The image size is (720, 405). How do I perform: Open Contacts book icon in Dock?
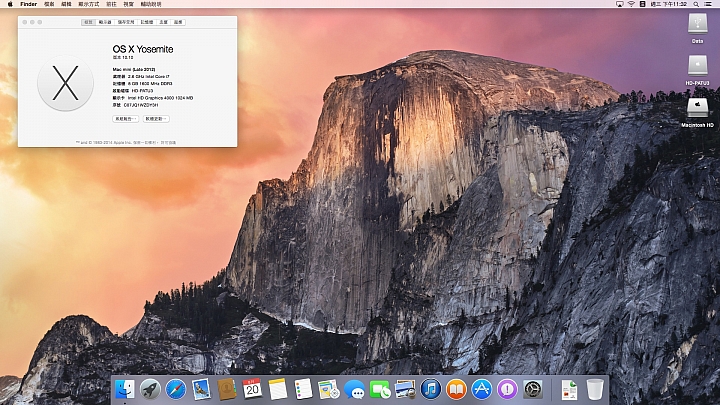pyautogui.click(x=227, y=389)
